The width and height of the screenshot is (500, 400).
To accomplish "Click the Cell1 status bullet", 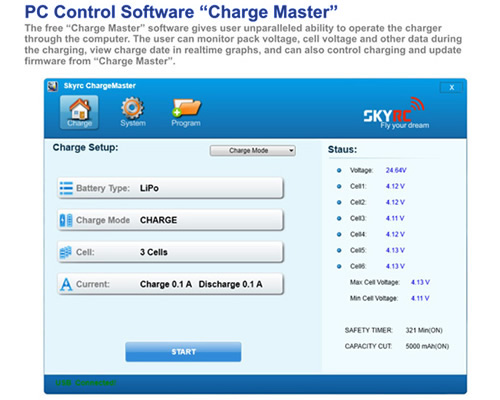I will [339, 186].
